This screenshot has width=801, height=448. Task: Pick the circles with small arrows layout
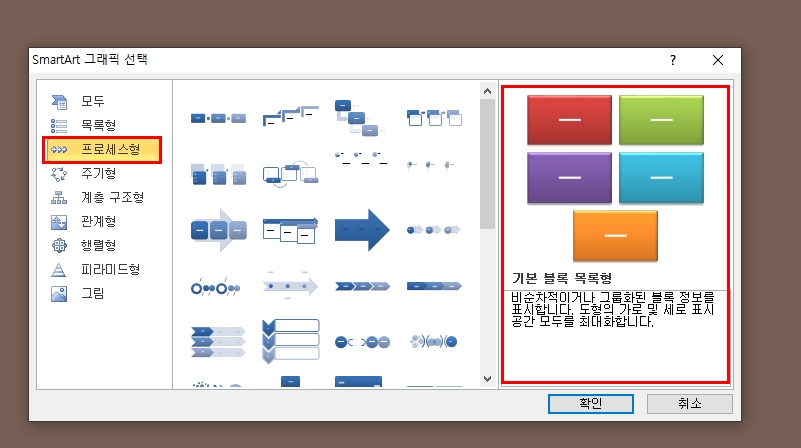[x=434, y=230]
